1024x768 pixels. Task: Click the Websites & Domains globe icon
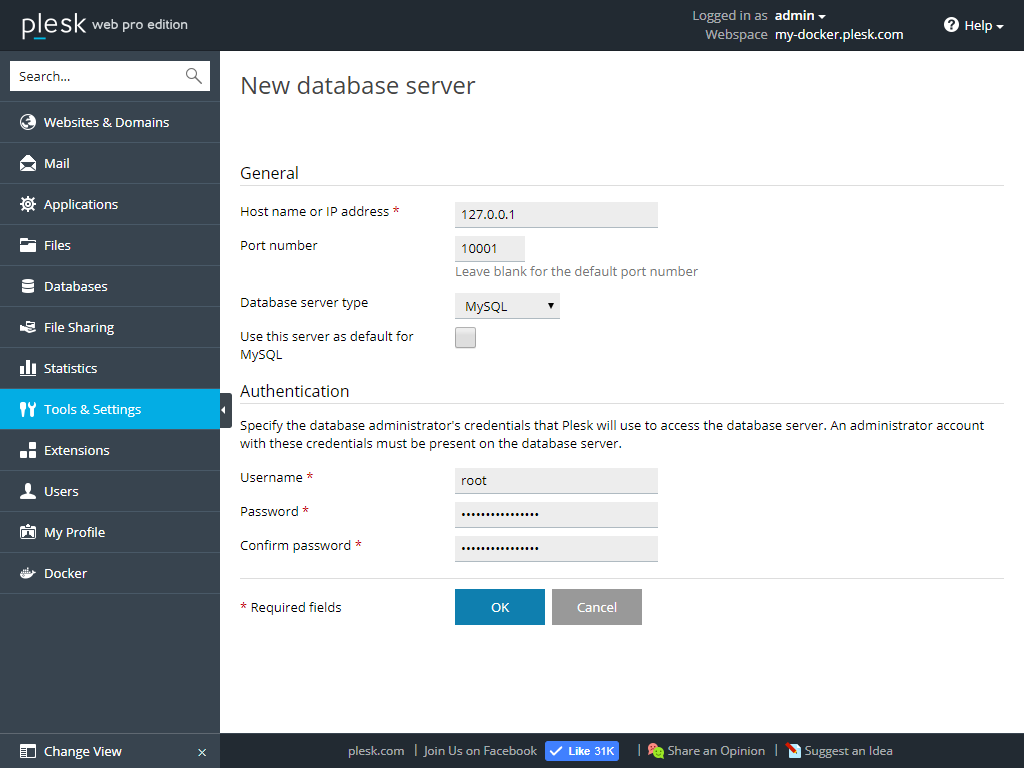[27, 122]
